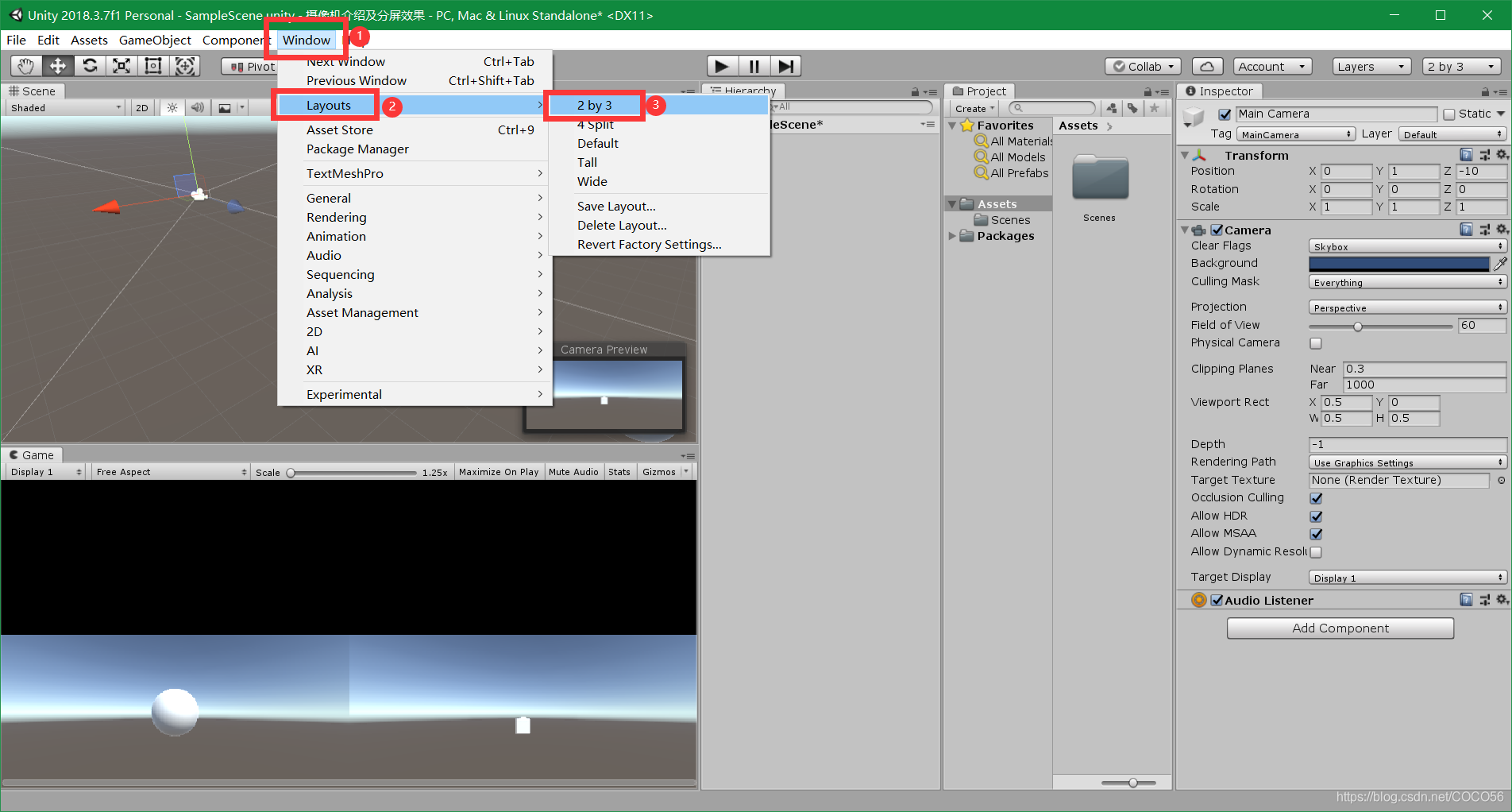The width and height of the screenshot is (1512, 812).
Task: Toggle Static checkbox
Action: pos(1449,114)
